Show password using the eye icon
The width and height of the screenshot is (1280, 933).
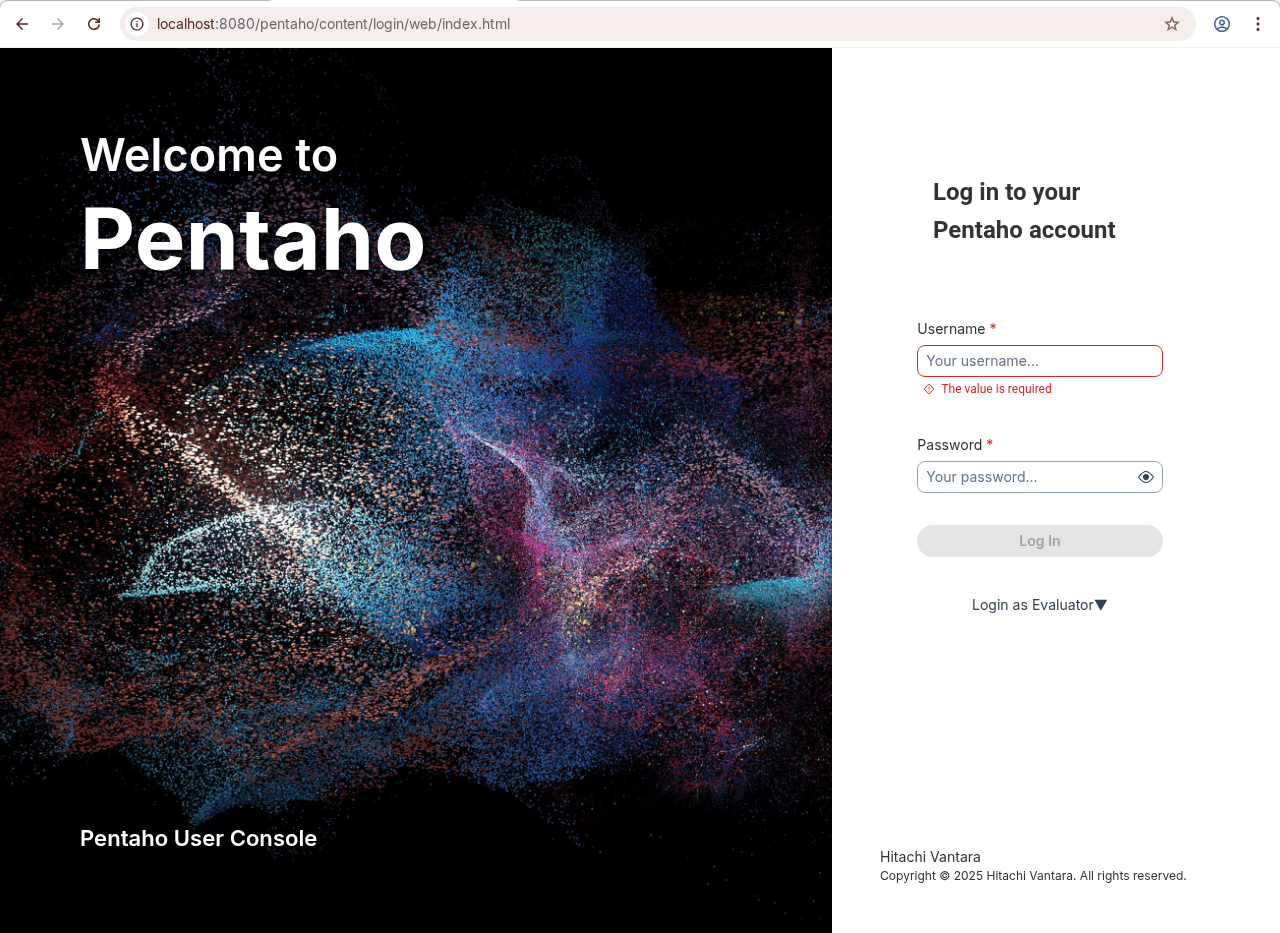[x=1146, y=477]
